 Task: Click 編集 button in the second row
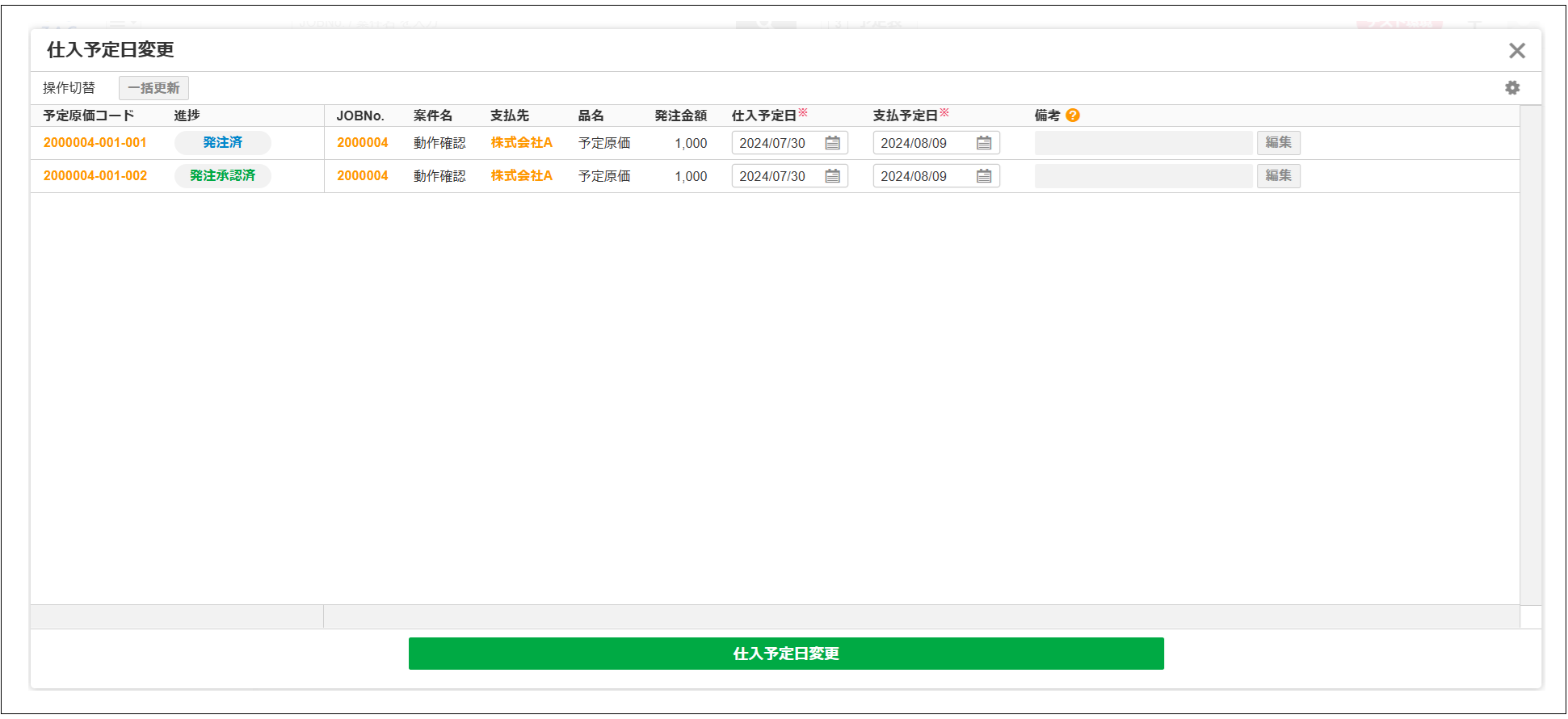[x=1278, y=176]
